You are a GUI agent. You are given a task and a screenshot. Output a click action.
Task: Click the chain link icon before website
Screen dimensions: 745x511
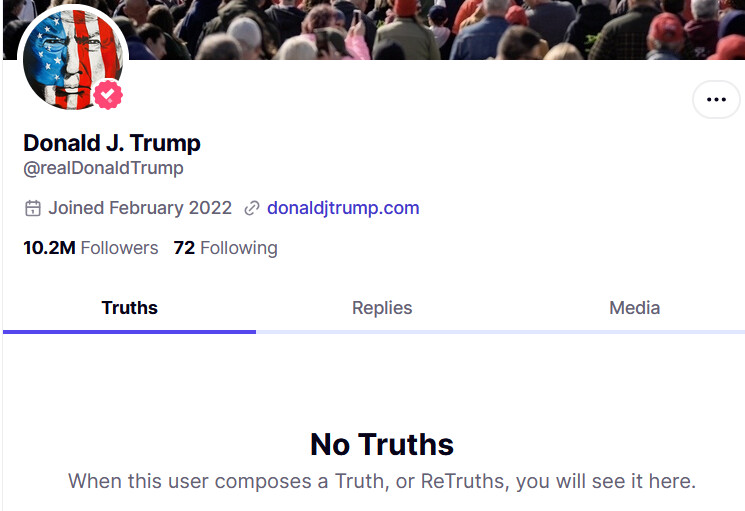click(251, 208)
